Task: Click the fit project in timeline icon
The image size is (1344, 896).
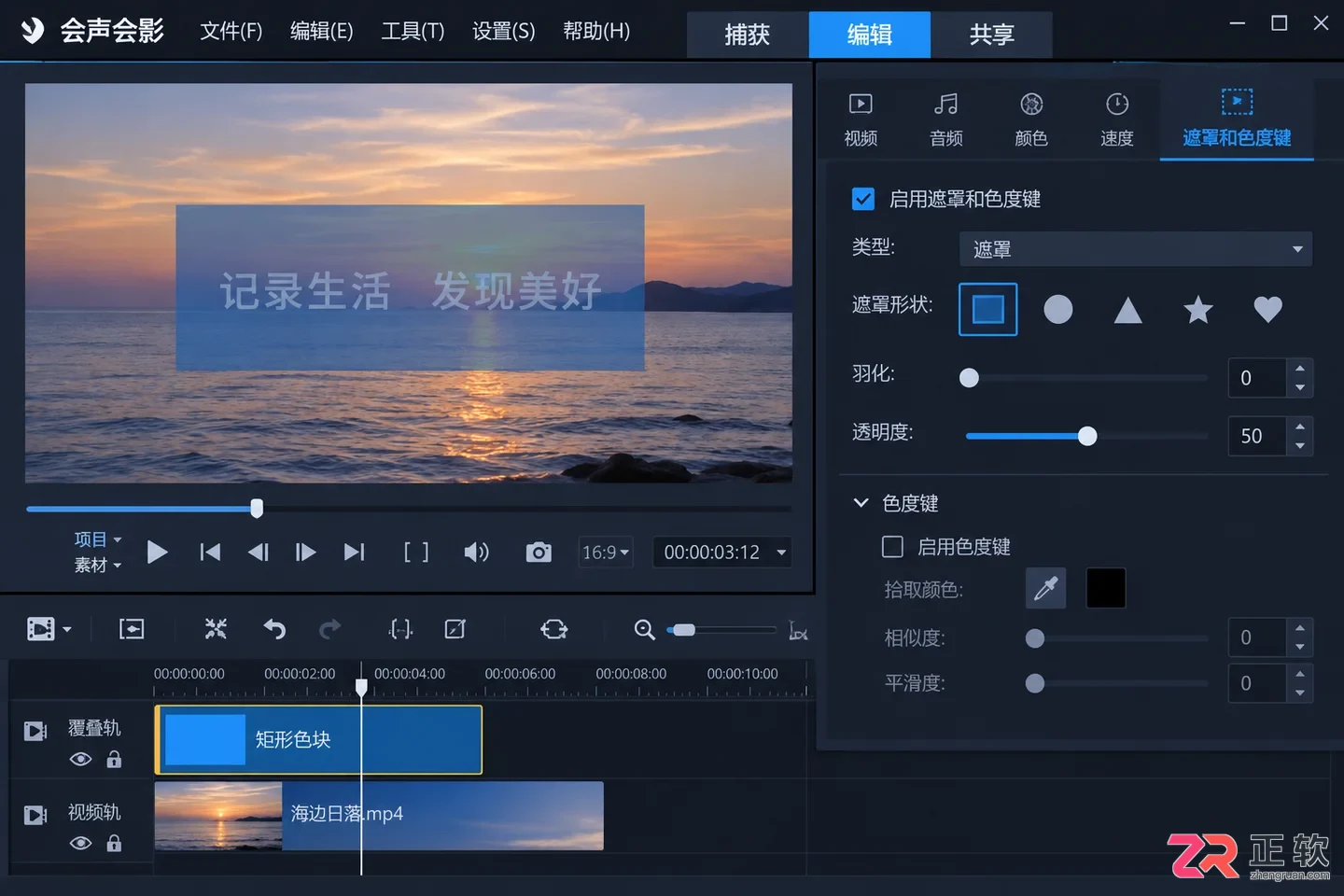Action: tap(798, 631)
